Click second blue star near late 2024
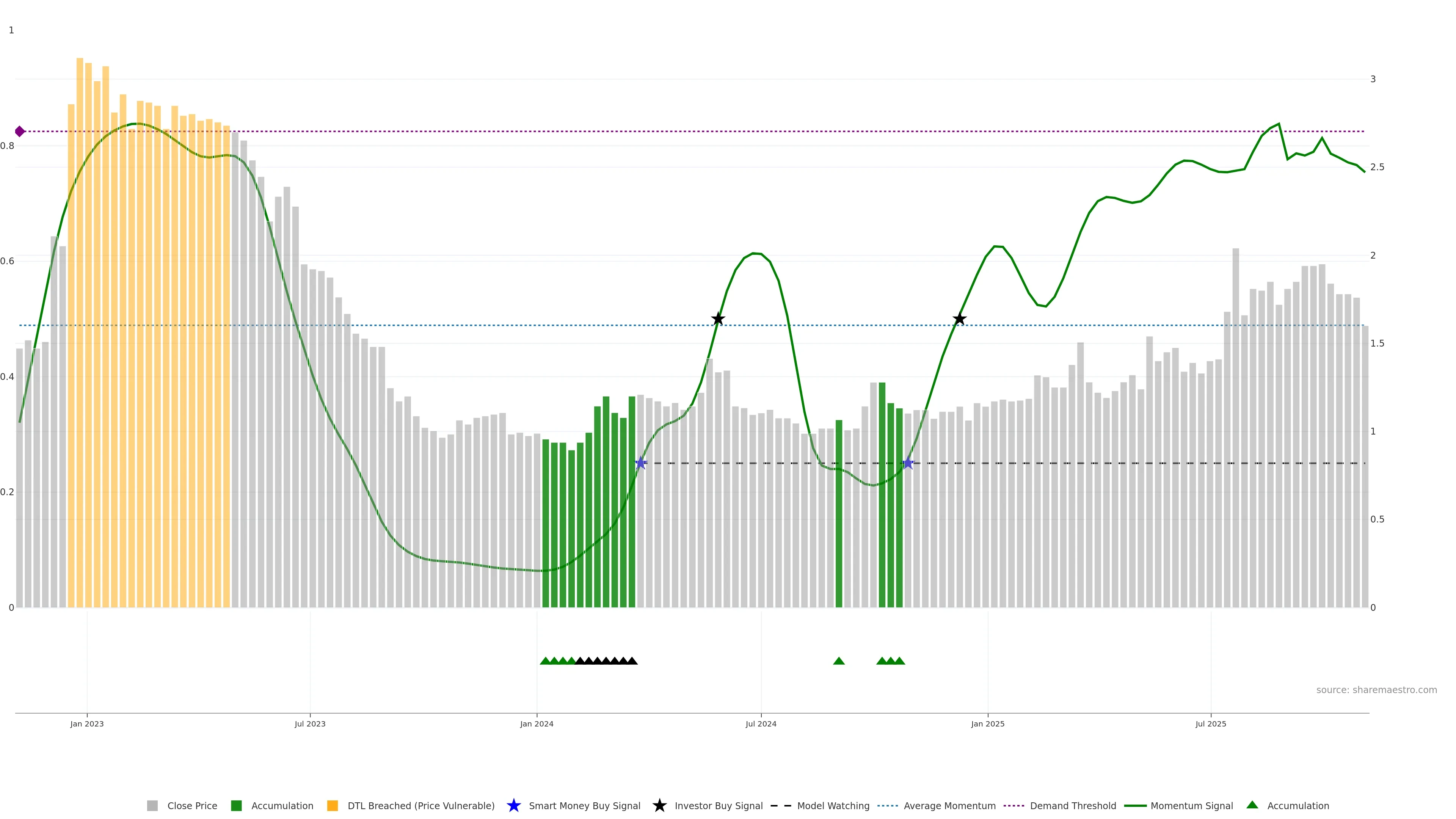The image size is (1456, 819). click(x=908, y=463)
